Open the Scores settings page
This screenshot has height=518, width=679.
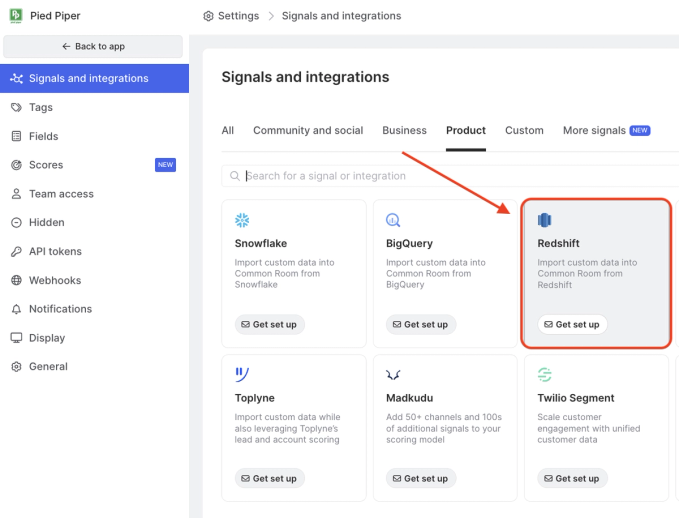(x=46, y=165)
